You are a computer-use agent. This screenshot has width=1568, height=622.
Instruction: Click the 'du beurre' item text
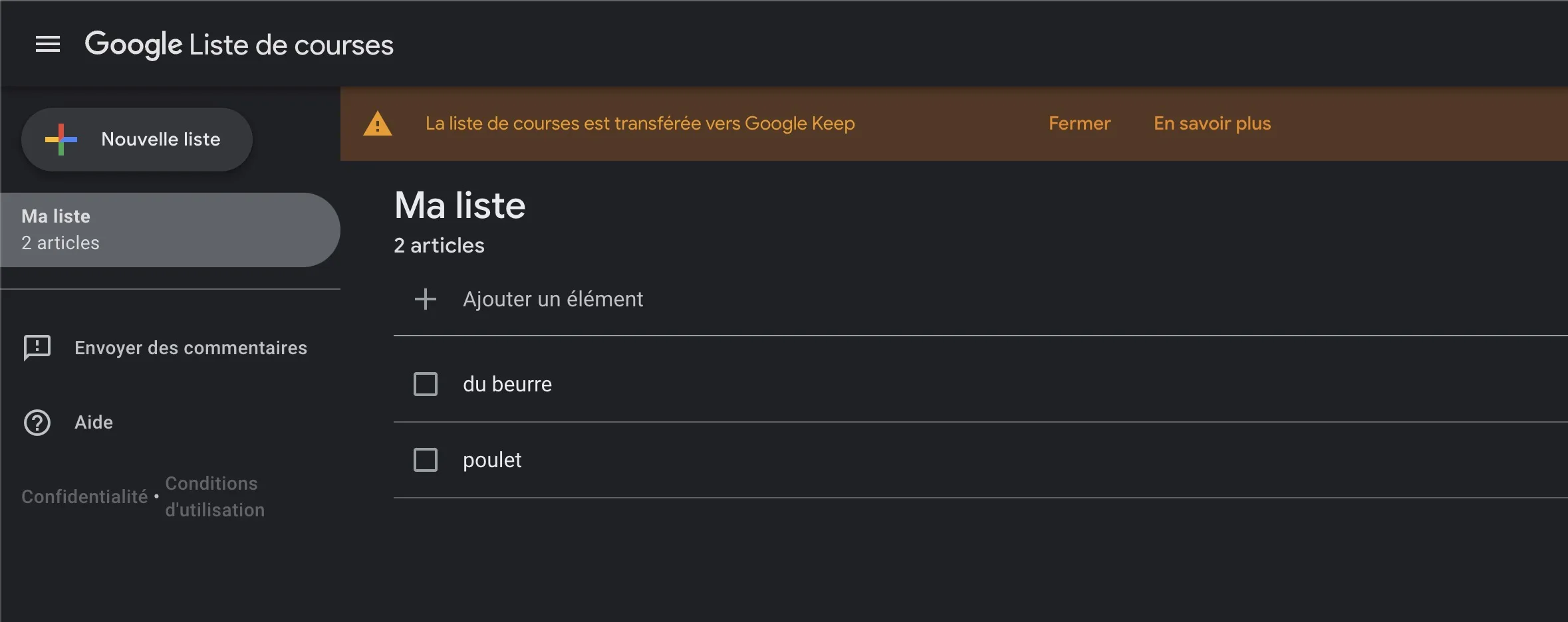tap(507, 384)
